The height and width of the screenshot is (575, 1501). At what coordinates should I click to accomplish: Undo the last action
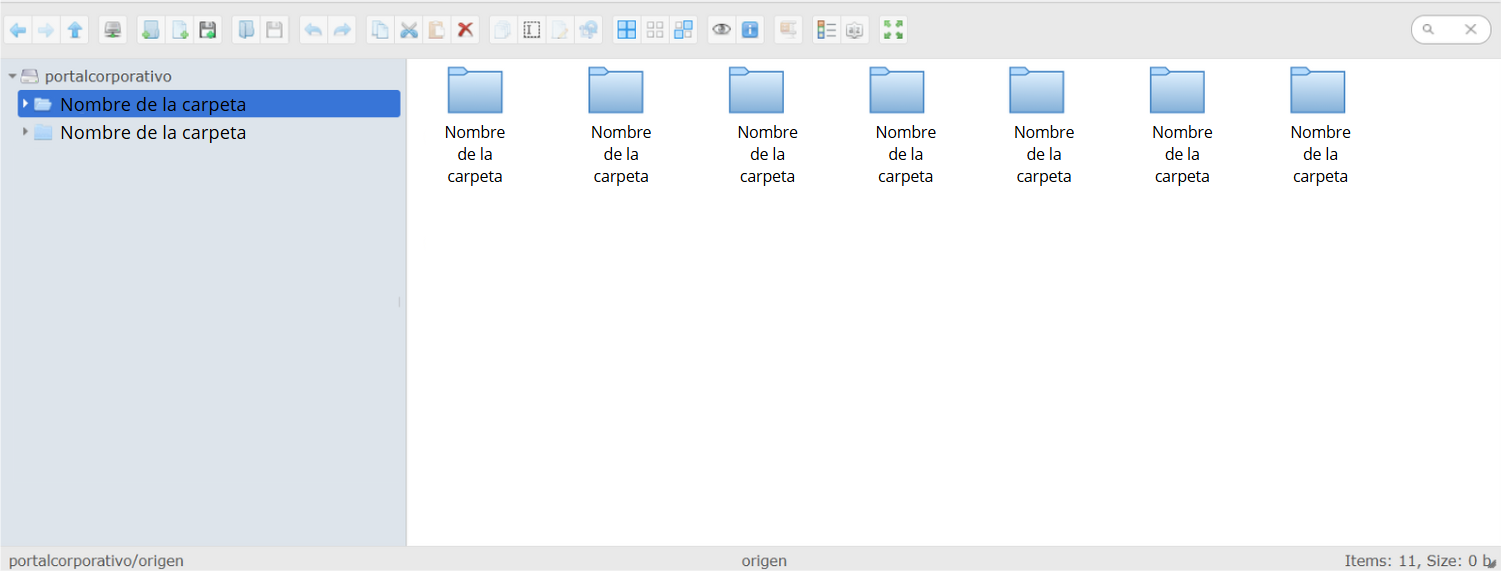(313, 30)
